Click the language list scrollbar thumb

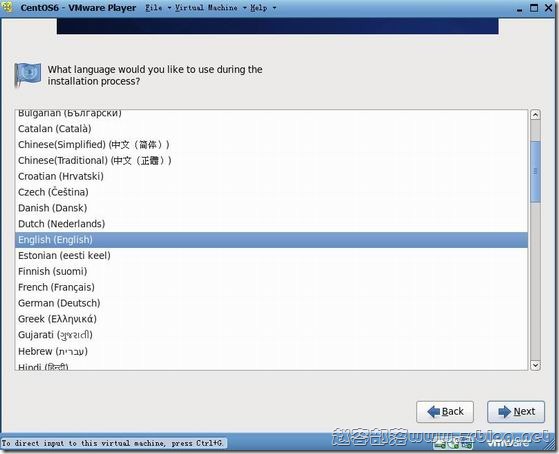pos(535,172)
